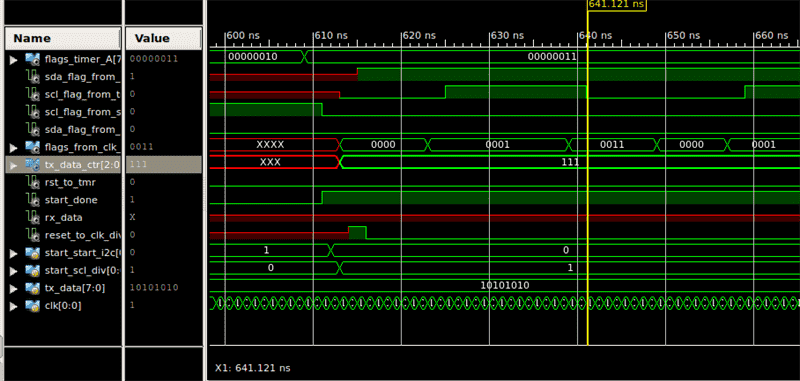Expand the start_scl_div bus
Viewport: 800px width, 381px height.
click(x=14, y=270)
